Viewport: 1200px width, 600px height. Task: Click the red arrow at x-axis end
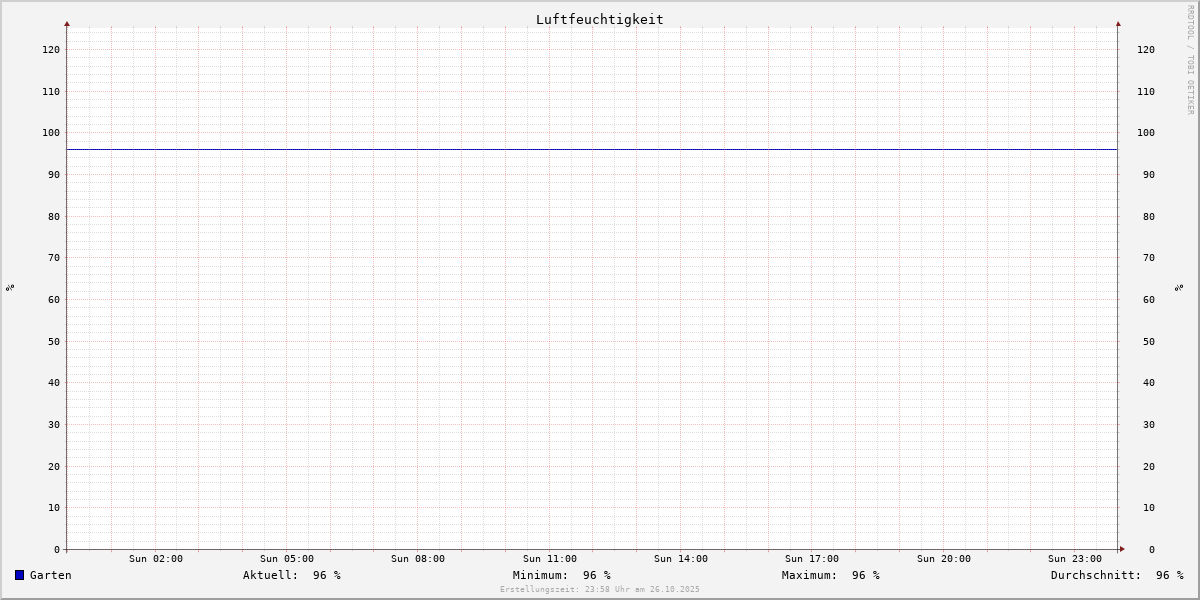1122,549
